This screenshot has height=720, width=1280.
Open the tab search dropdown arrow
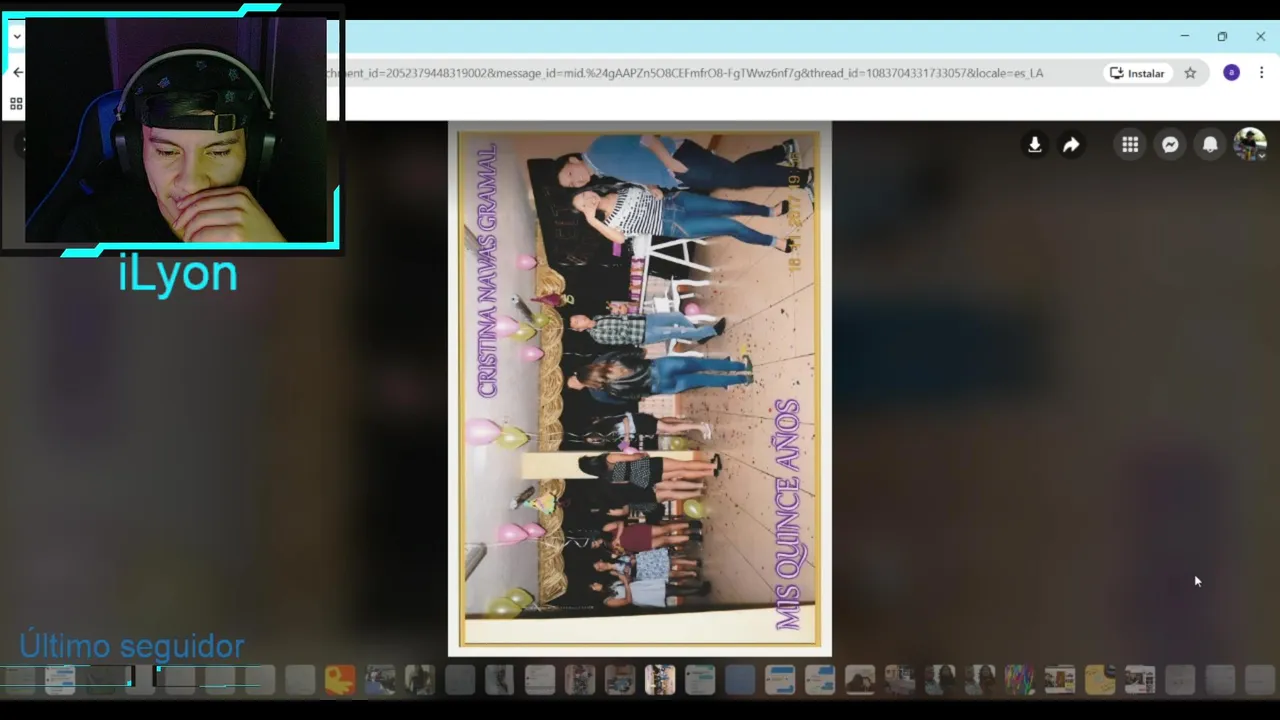(16, 37)
